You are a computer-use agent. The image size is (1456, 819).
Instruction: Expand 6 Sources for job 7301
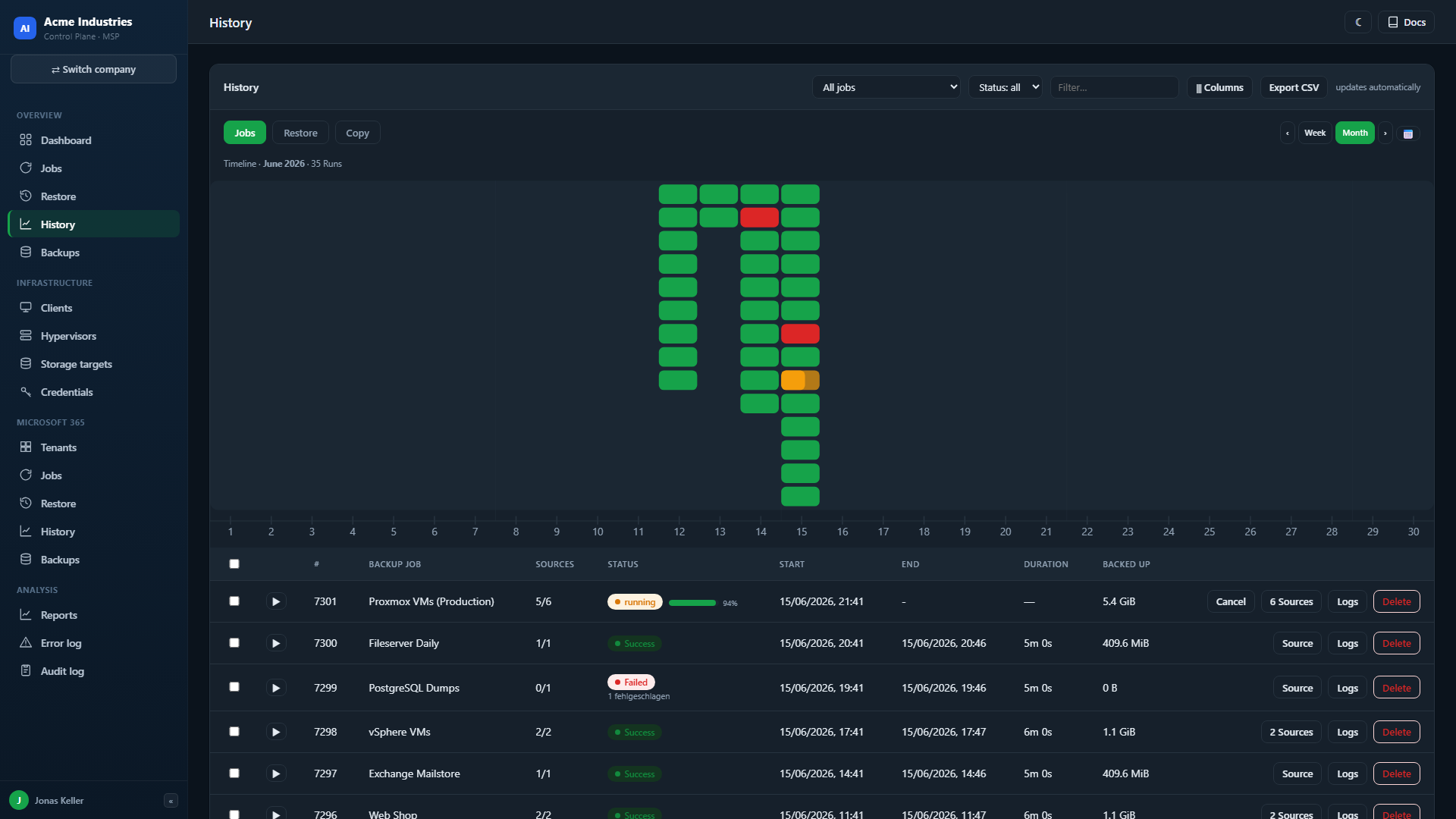click(1291, 601)
